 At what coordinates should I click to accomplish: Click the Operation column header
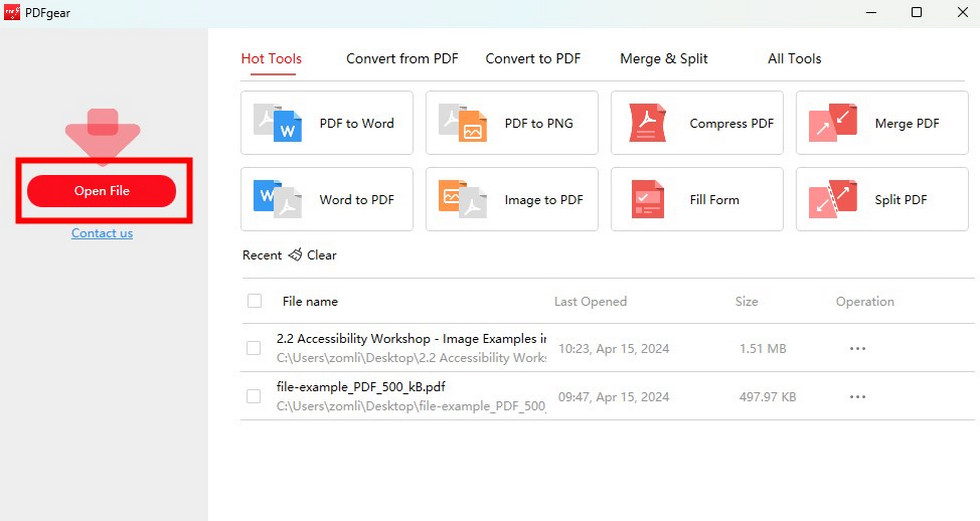click(x=865, y=302)
